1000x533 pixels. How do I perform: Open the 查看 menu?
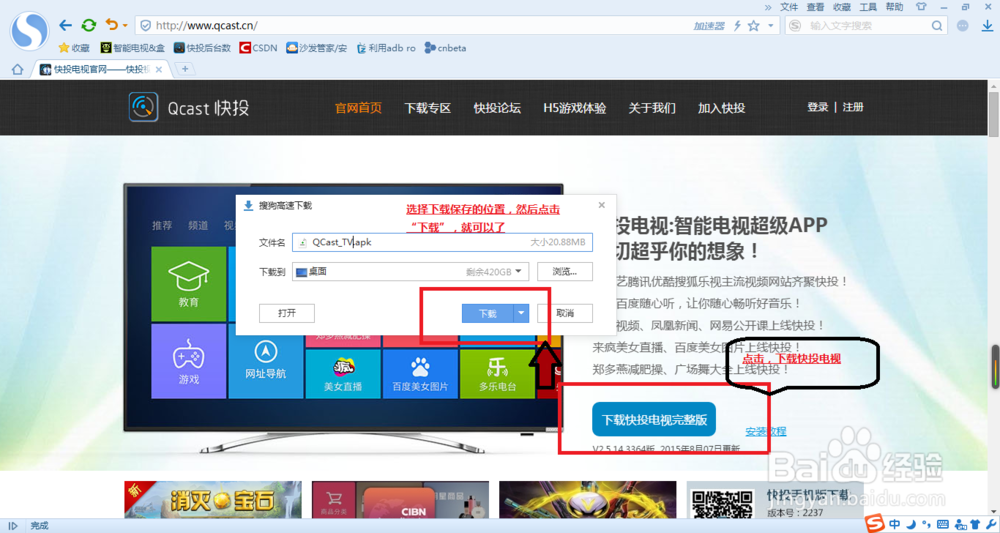(x=815, y=7)
